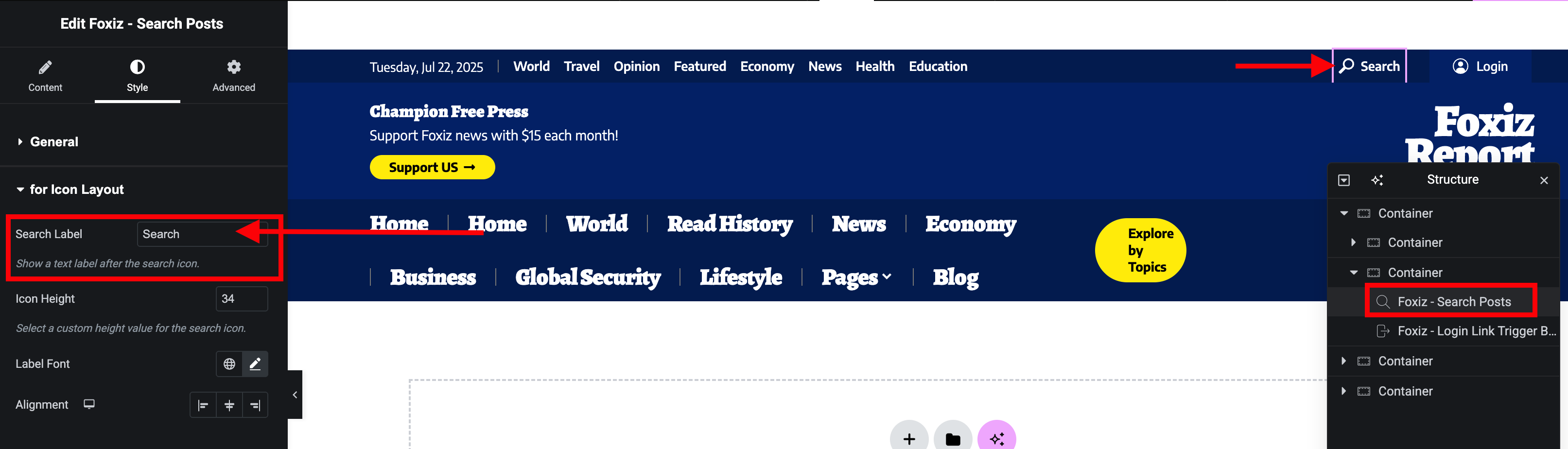This screenshot has width=1568, height=449.
Task: Expand the first nested Container
Action: 1353,242
